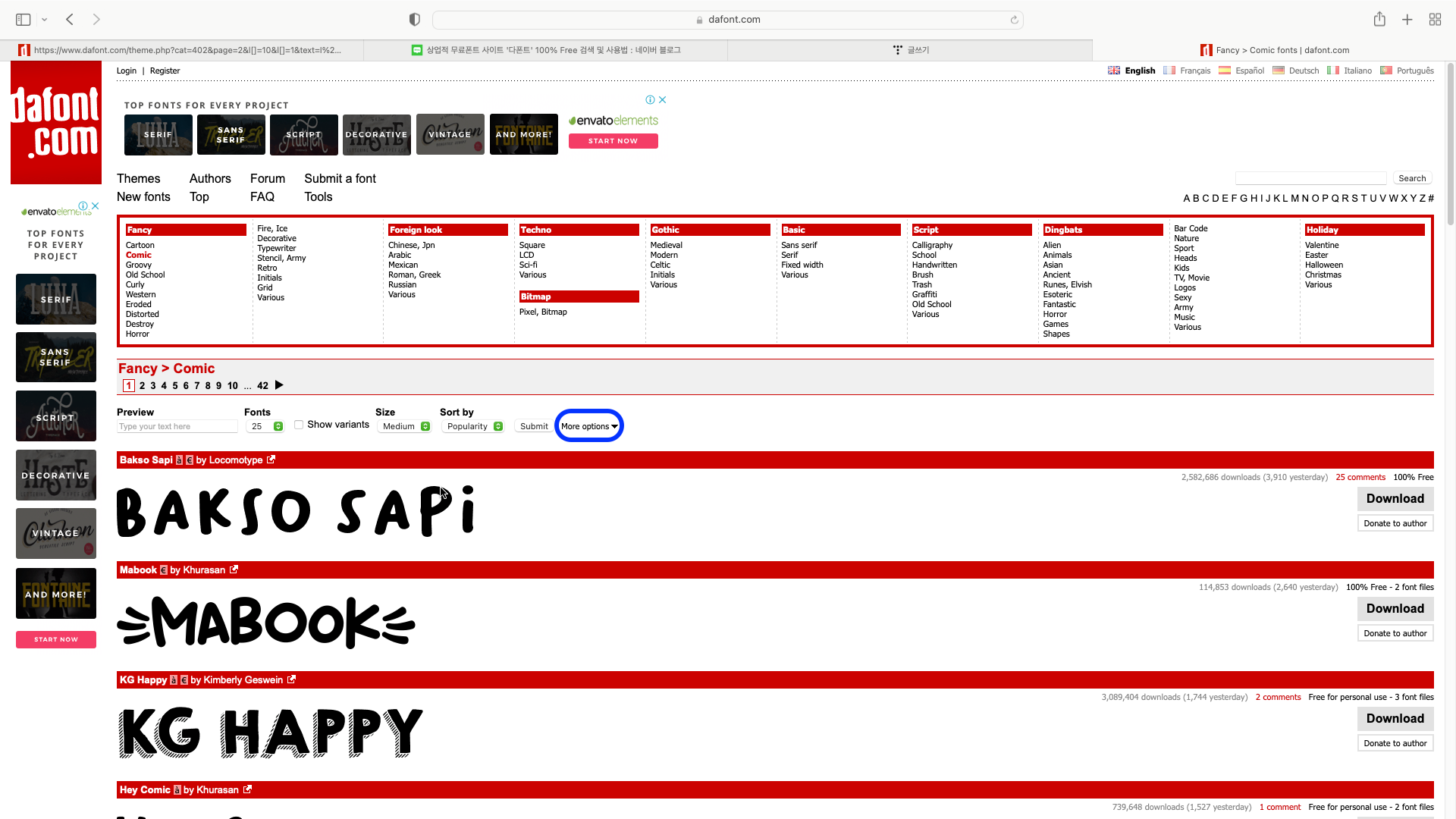
Task: Click the Submit button for preview
Action: [x=534, y=426]
